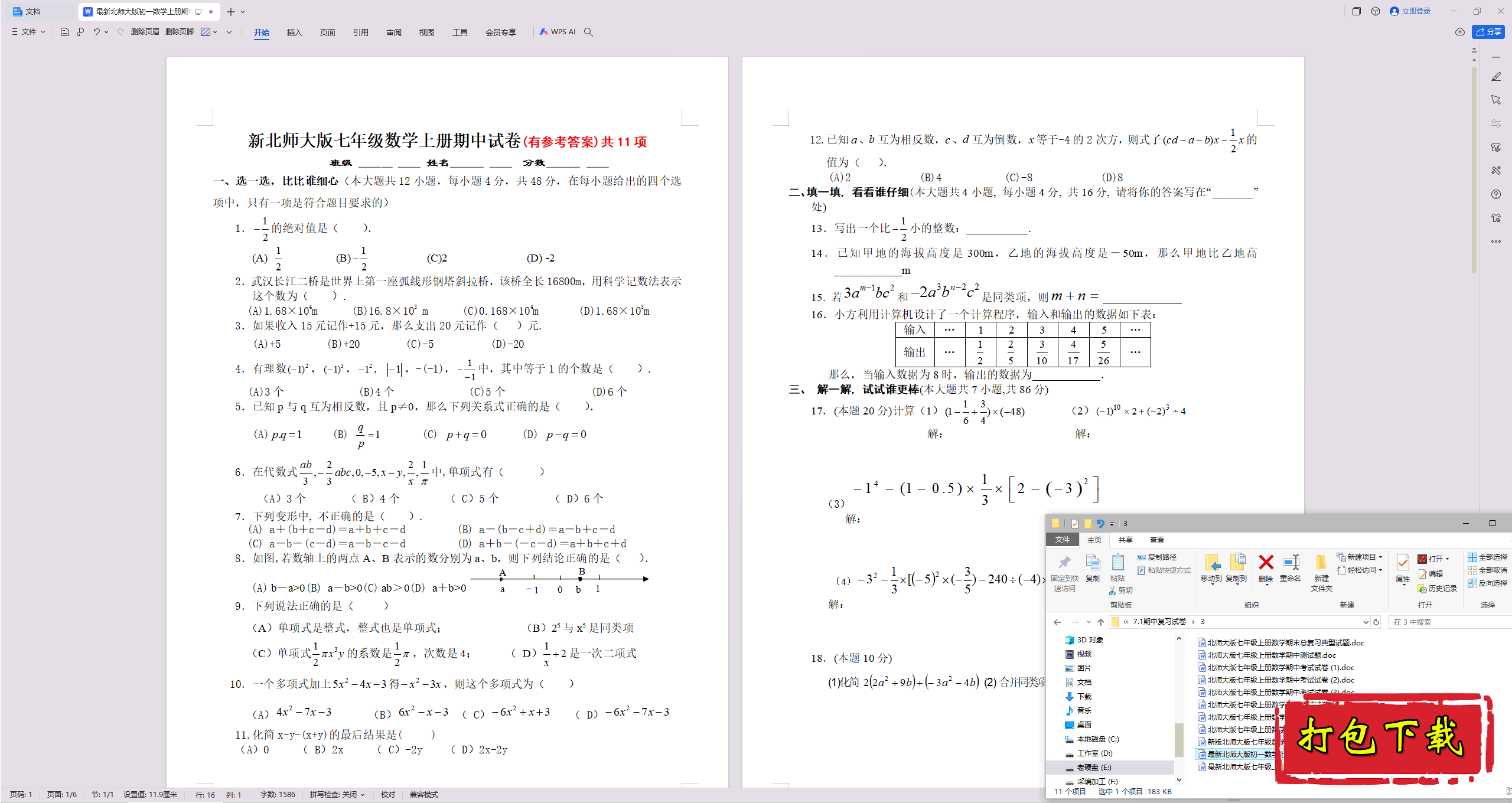Select the arrow selection tool in WPS sidebar

pos(1496,100)
